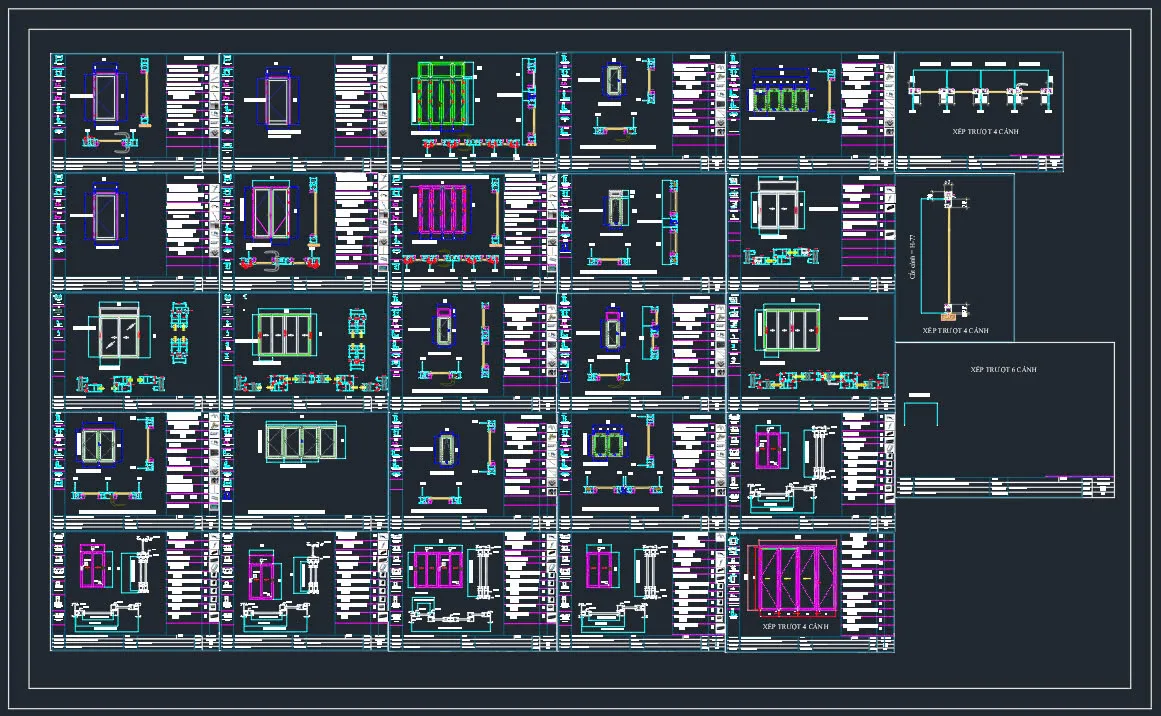This screenshot has width=1161, height=716.
Task: Select 'XẾP TRƯỢT 4 CÁNH' label under tall vertical section
Action: 955,330
